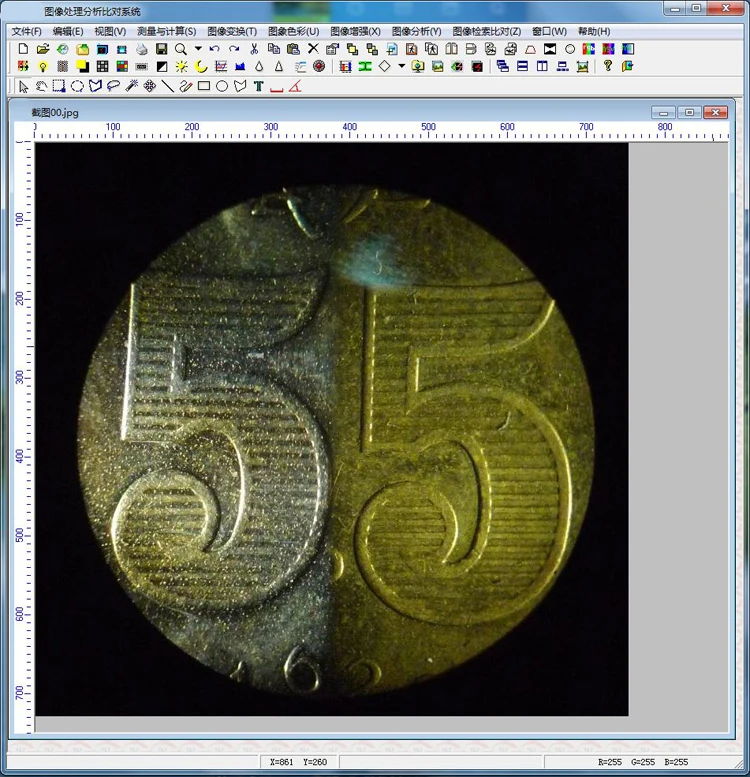This screenshot has width=750, height=777.
Task: Click the diamond shape icon
Action: pos(385,66)
